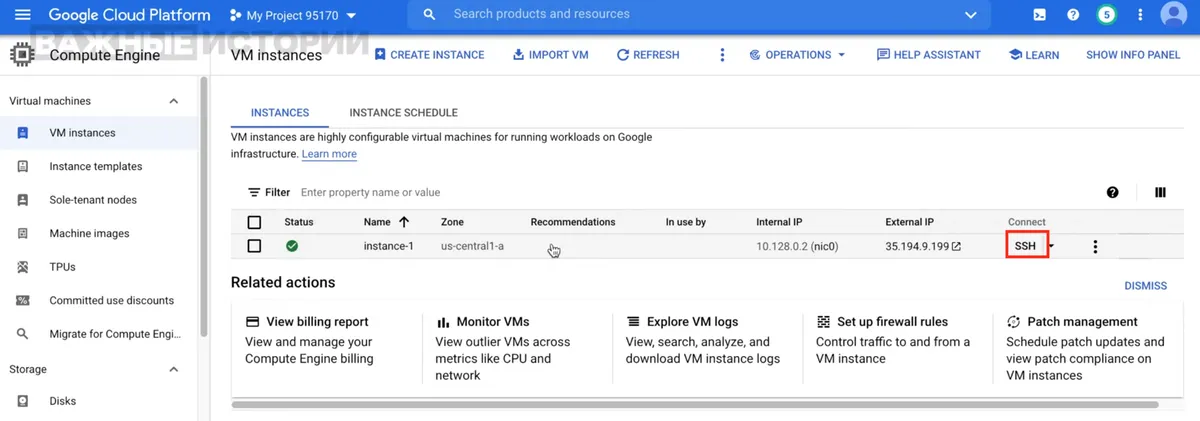Viewport: 1200px width, 421px height.
Task: Click Create Instance button
Action: coord(429,55)
